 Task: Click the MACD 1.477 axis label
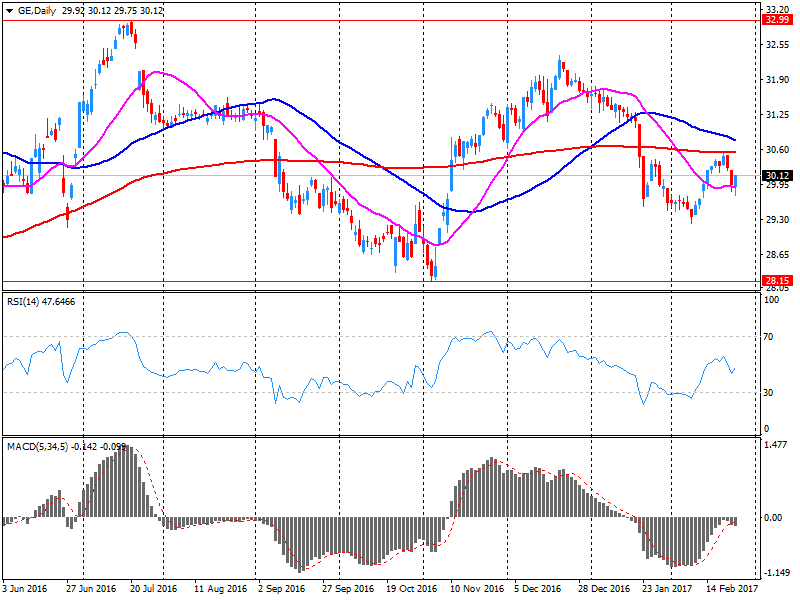776,444
